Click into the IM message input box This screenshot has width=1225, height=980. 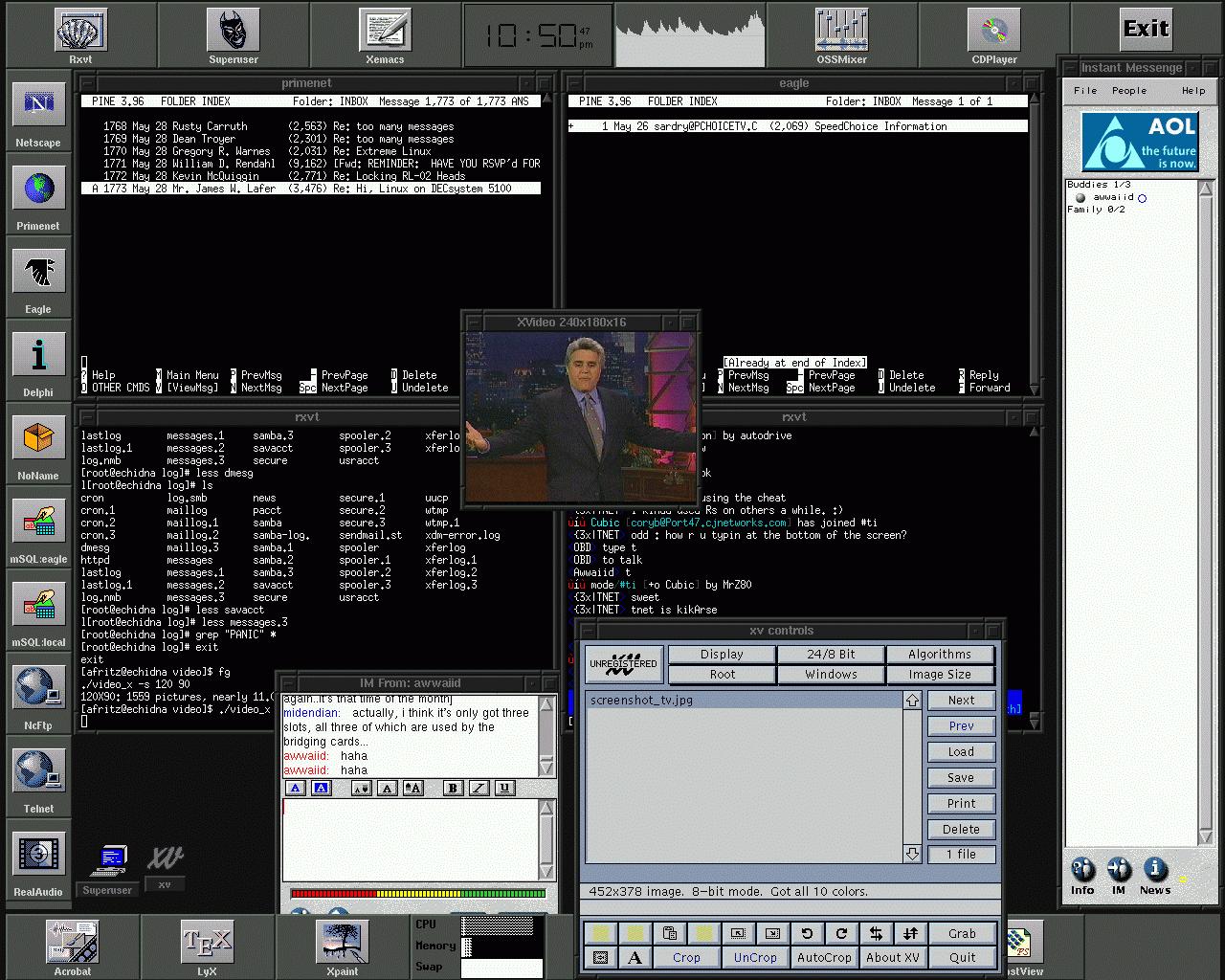[x=410, y=839]
